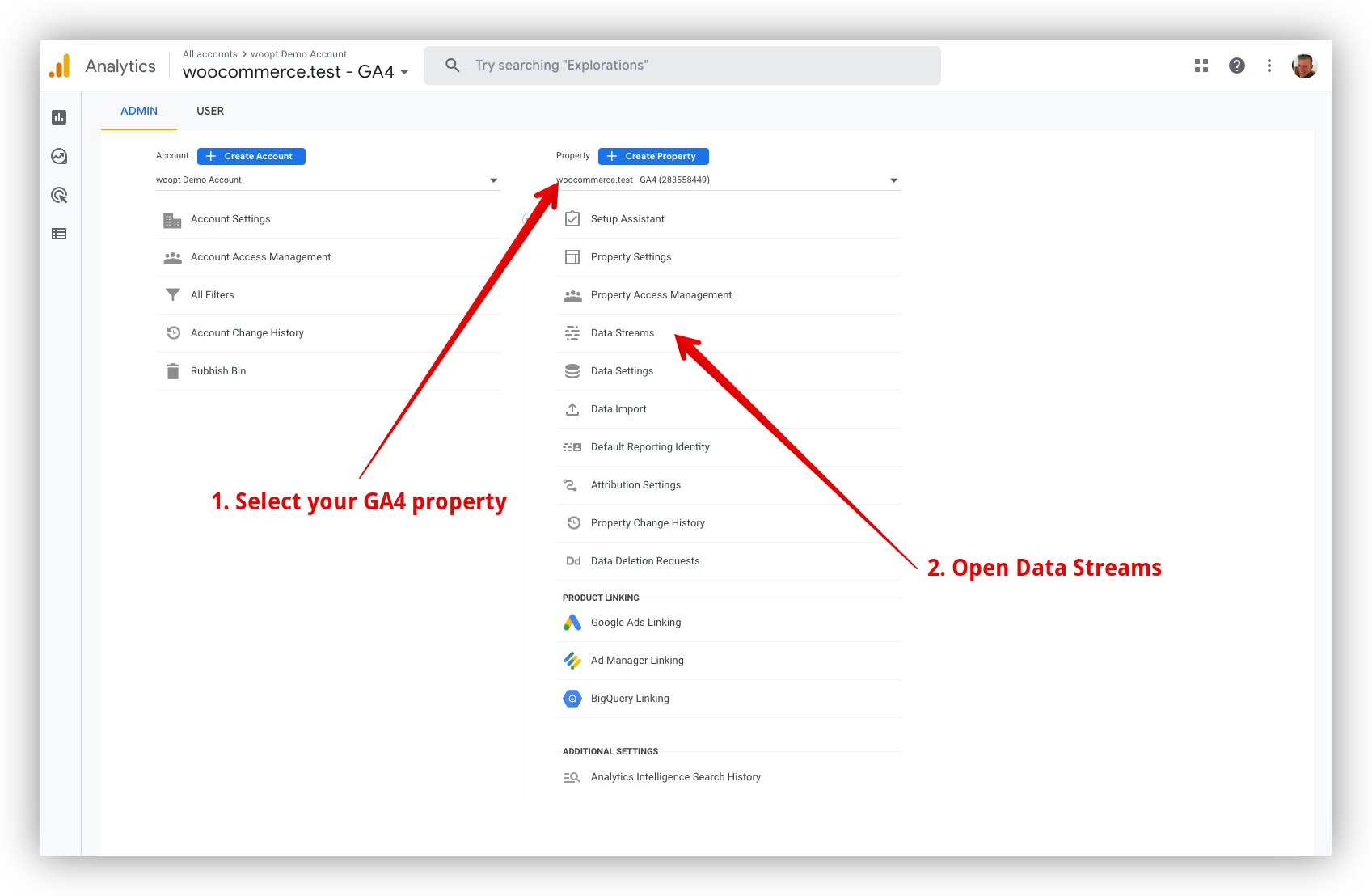1372x896 pixels.
Task: Click the Setup Assistant checkmark icon
Action: pos(572,219)
